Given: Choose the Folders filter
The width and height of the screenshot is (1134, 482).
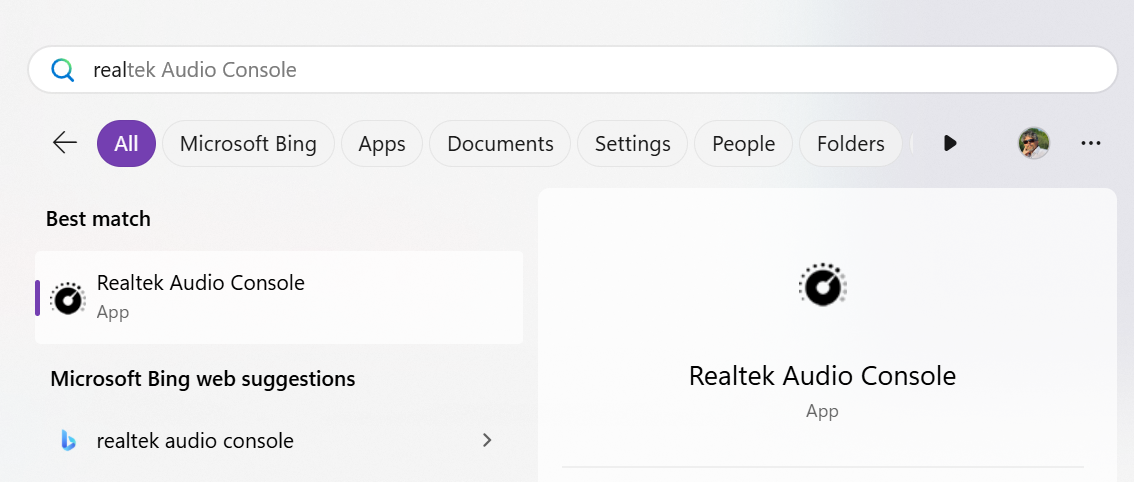Looking at the screenshot, I should tap(850, 144).
